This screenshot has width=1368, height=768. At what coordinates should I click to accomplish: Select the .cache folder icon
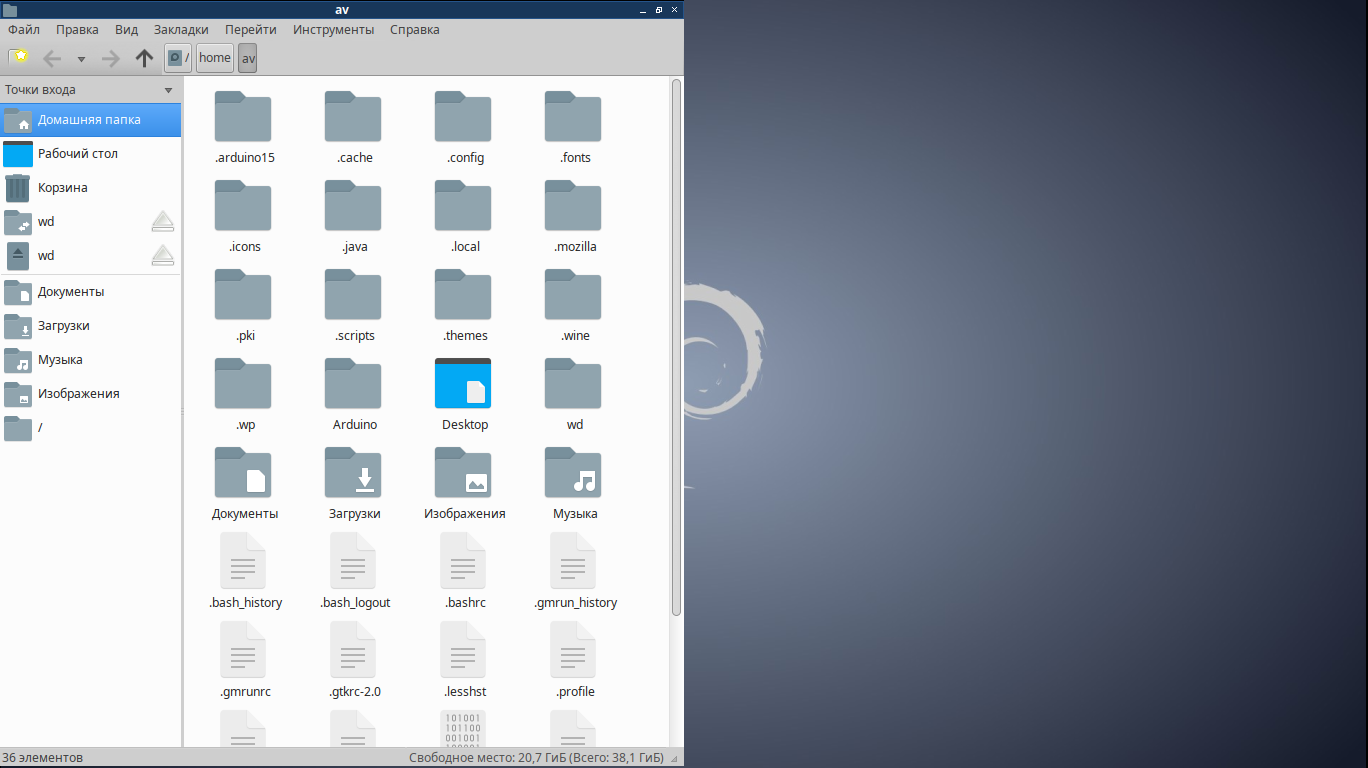click(x=353, y=117)
